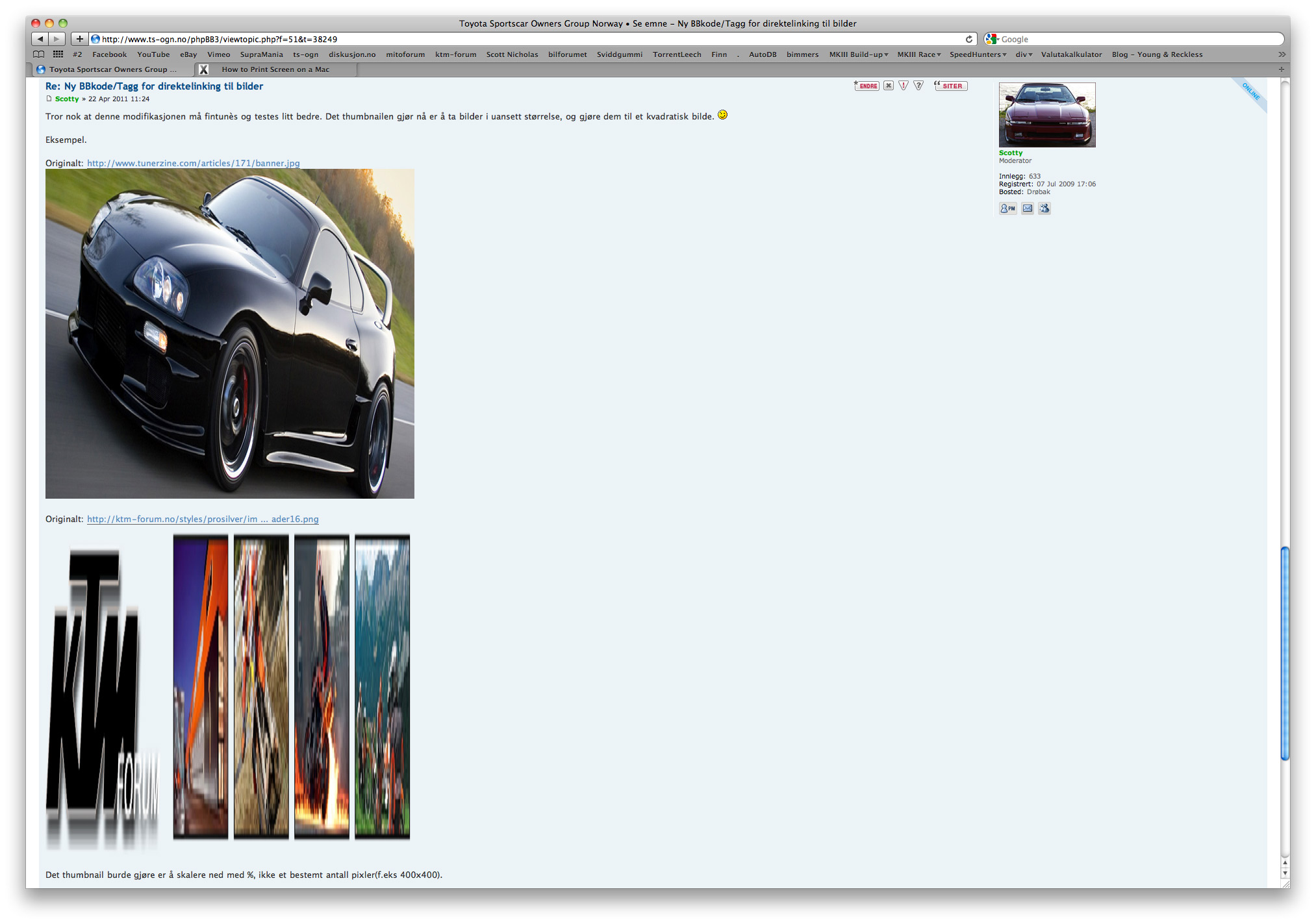The width and height of the screenshot is (1316, 924).
Task: Open Scotty's contact details via buddies icon
Action: 1044,208
